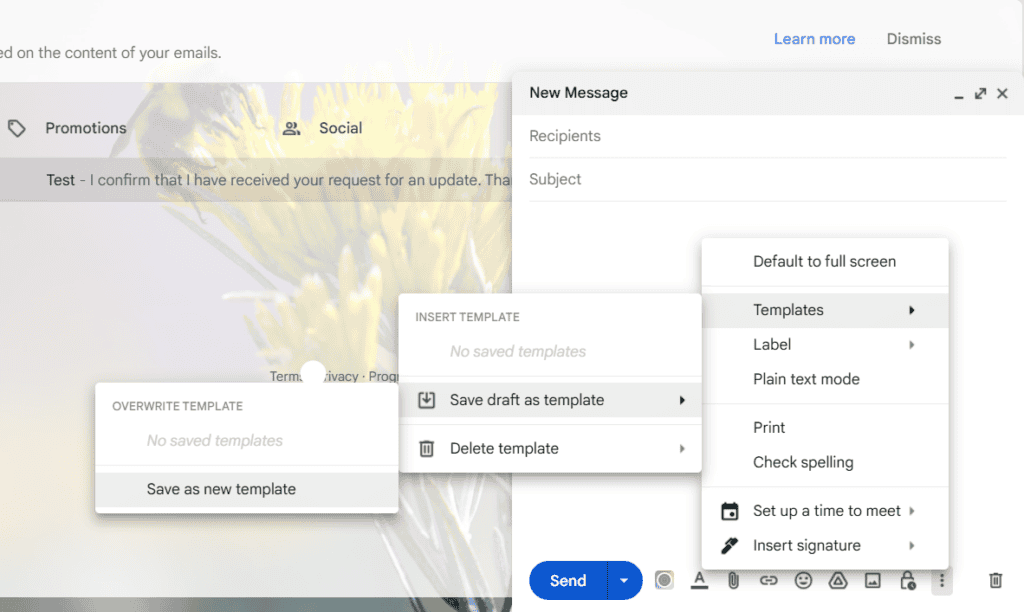Insert a link into the message
The image size is (1024, 612).
[769, 580]
